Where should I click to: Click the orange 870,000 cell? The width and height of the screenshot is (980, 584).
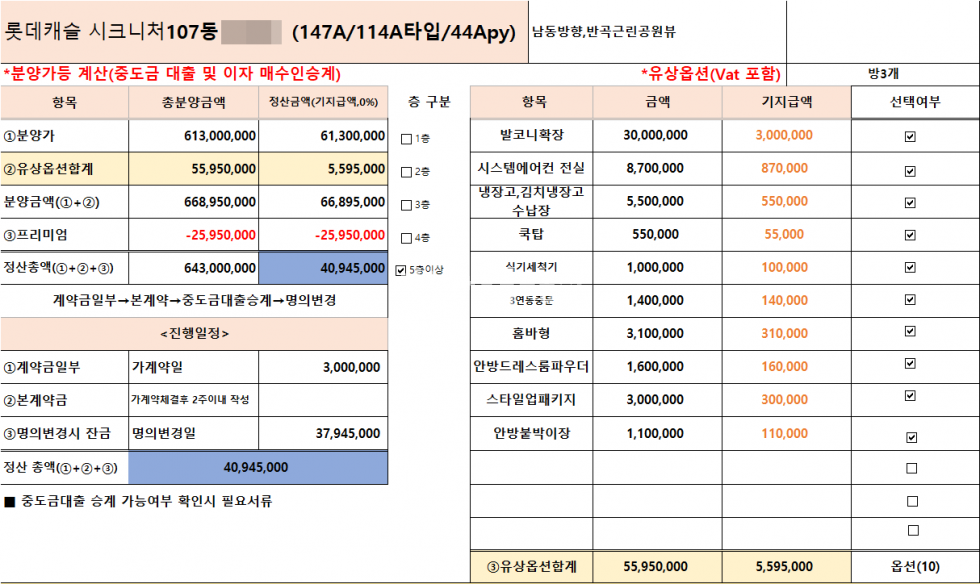786,168
